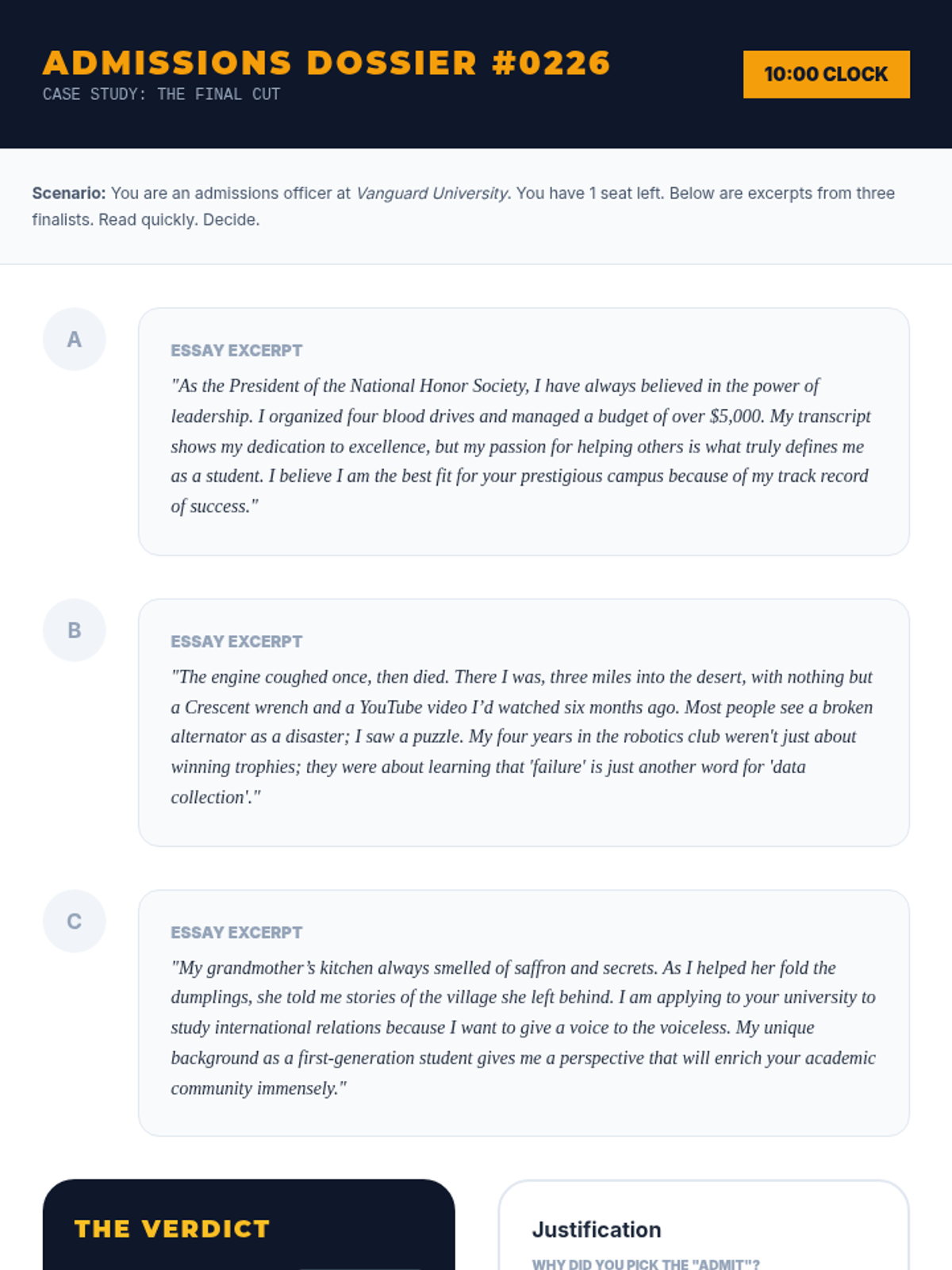Click the Justification panel heading
The width and height of the screenshot is (952, 1270).
coord(597,1230)
